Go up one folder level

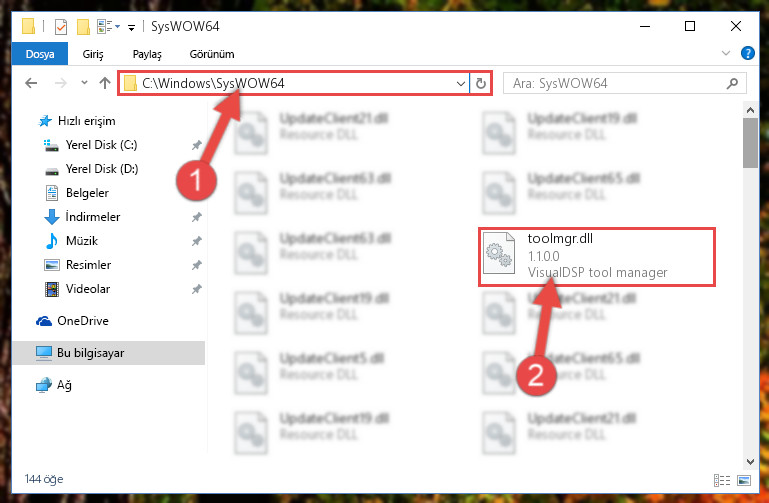pyautogui.click(x=104, y=83)
